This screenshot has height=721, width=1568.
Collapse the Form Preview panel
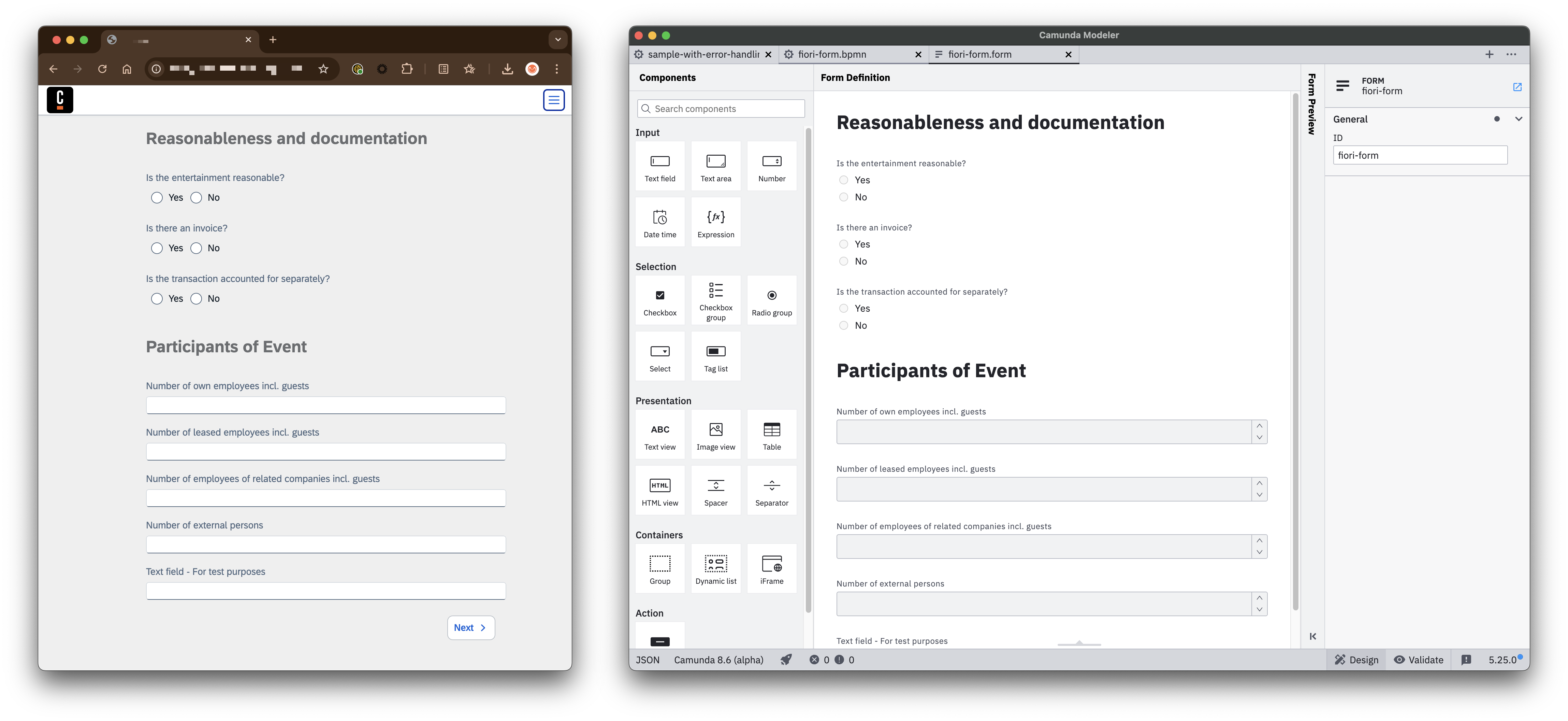coord(1312,636)
